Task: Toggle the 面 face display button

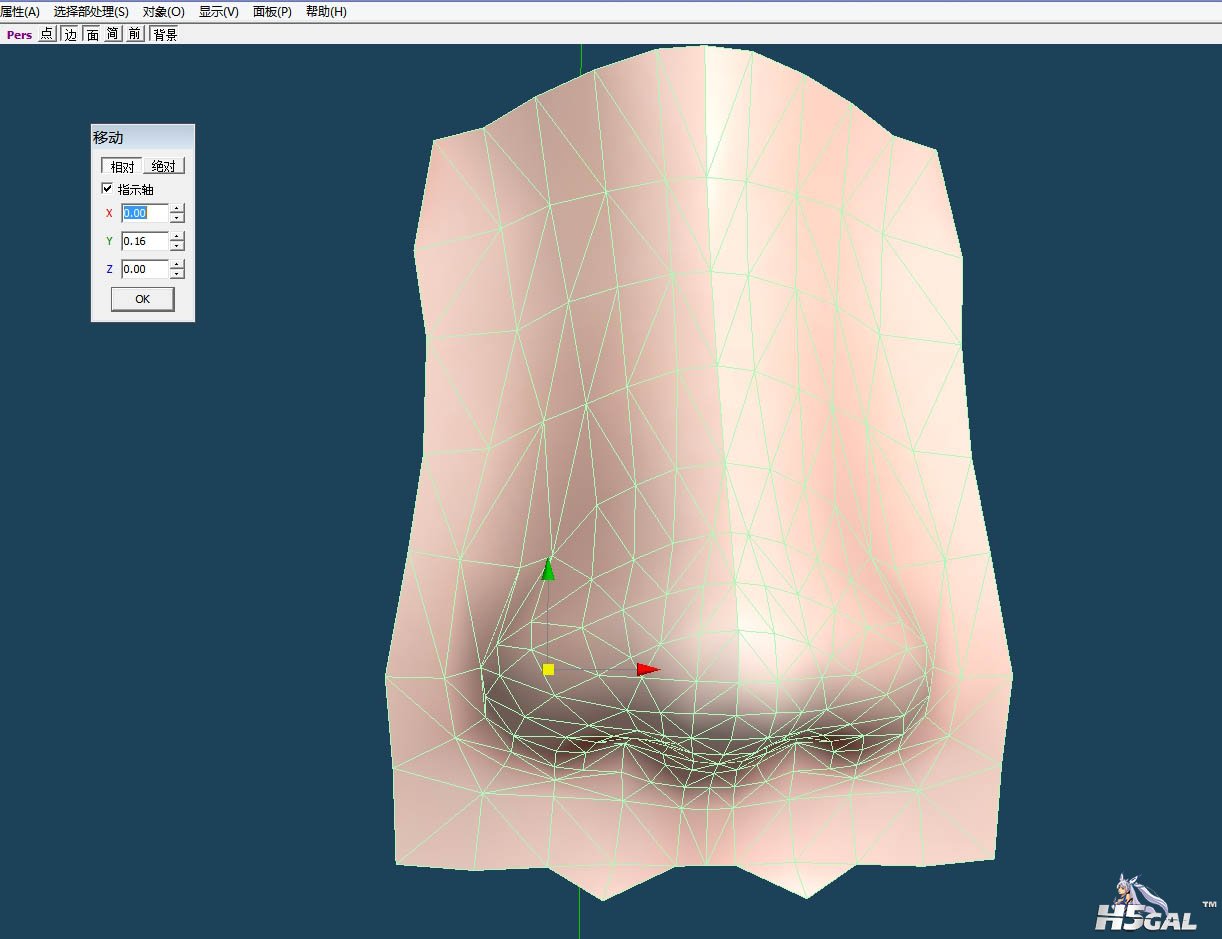Action: [x=92, y=34]
